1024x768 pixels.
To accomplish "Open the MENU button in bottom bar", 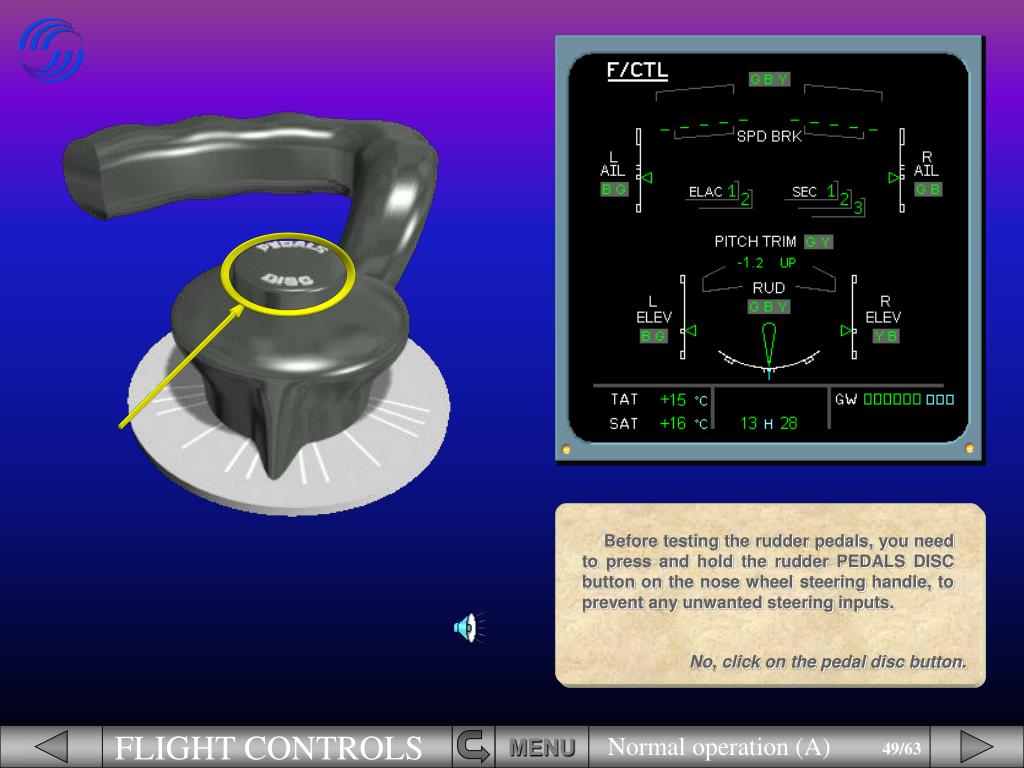I will click(x=542, y=747).
